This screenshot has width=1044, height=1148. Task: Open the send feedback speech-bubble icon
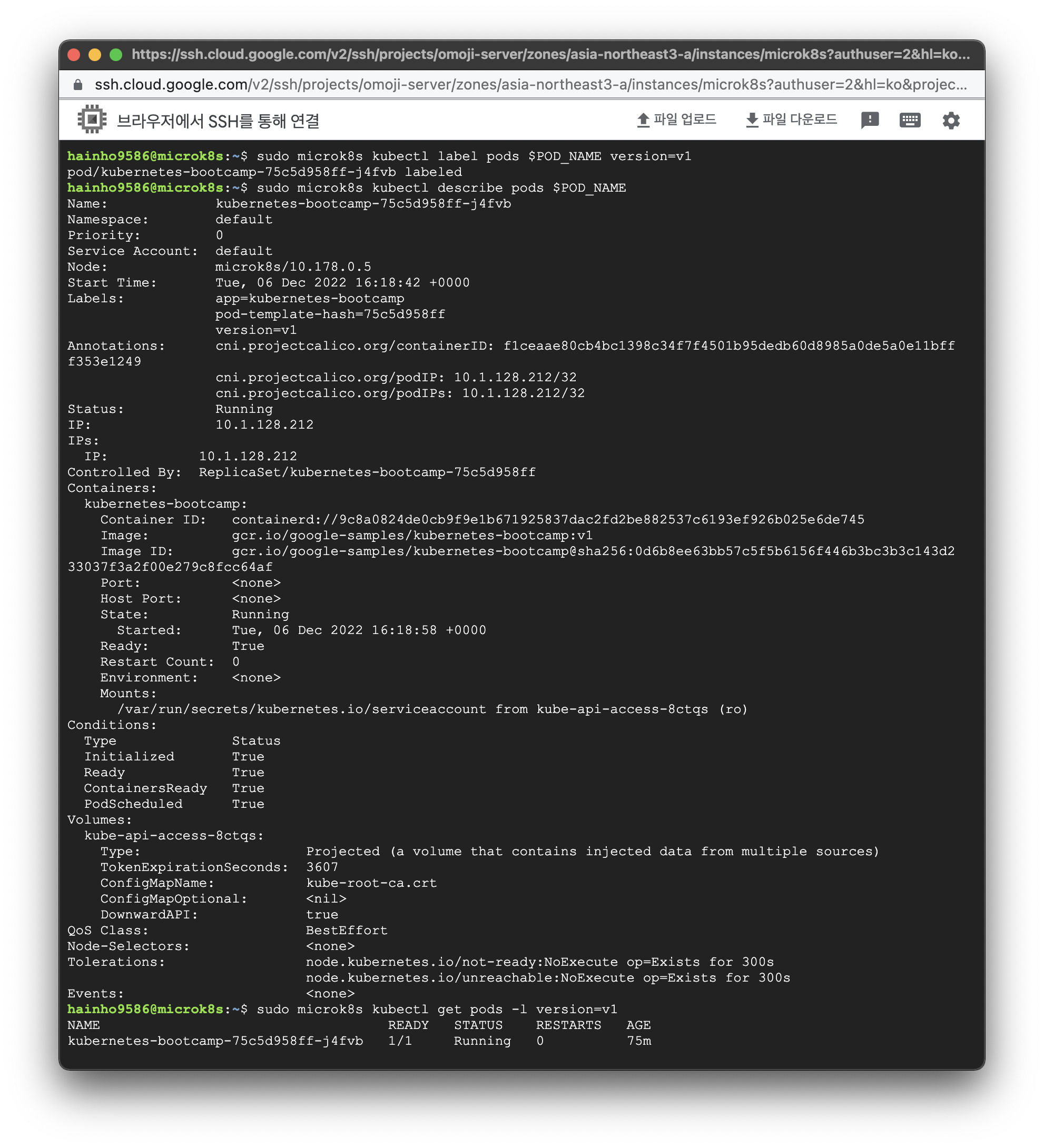(869, 120)
